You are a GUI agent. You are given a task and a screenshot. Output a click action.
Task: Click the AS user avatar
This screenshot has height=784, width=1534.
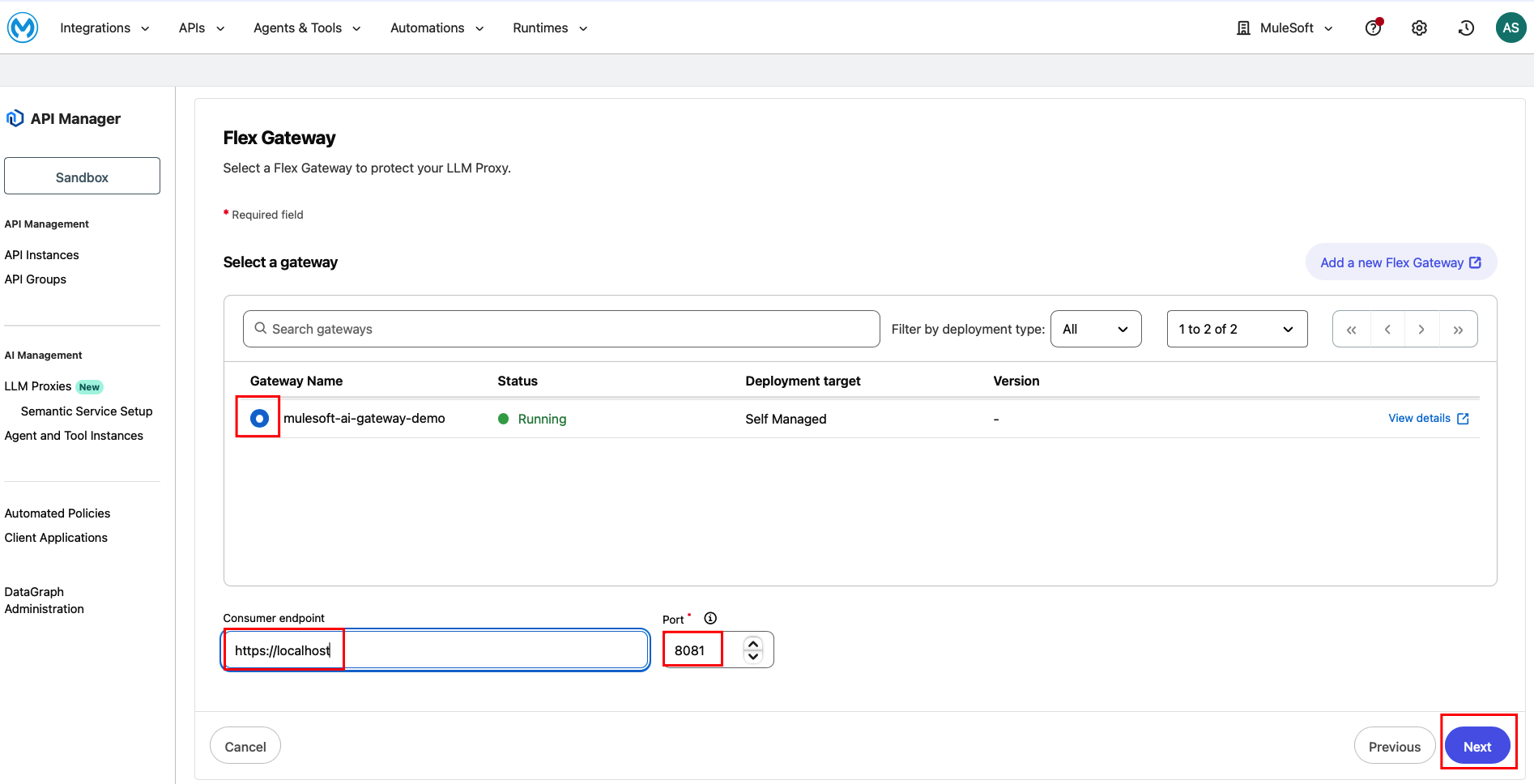click(1511, 28)
